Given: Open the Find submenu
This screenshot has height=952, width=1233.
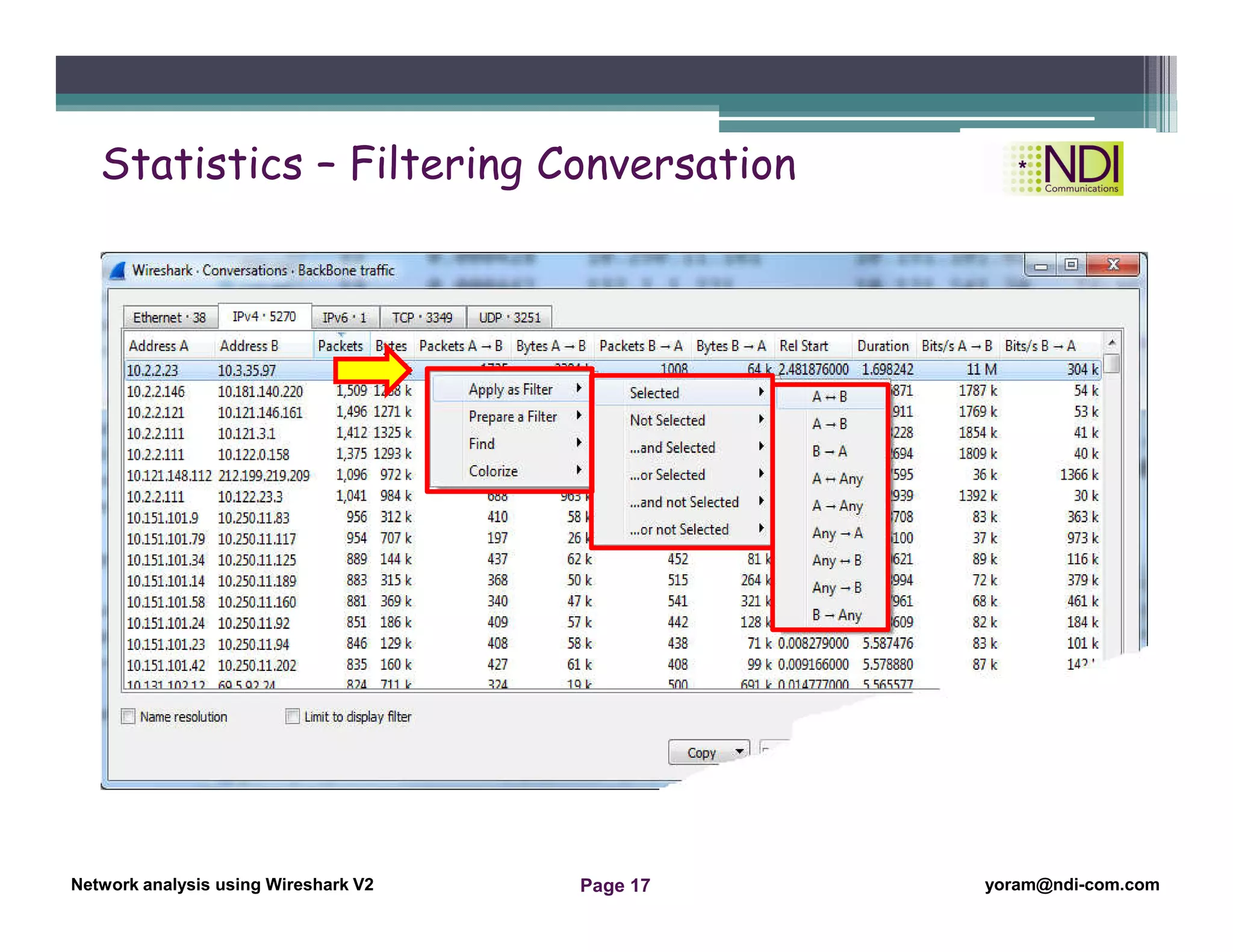Looking at the screenshot, I should pyautogui.click(x=510, y=444).
